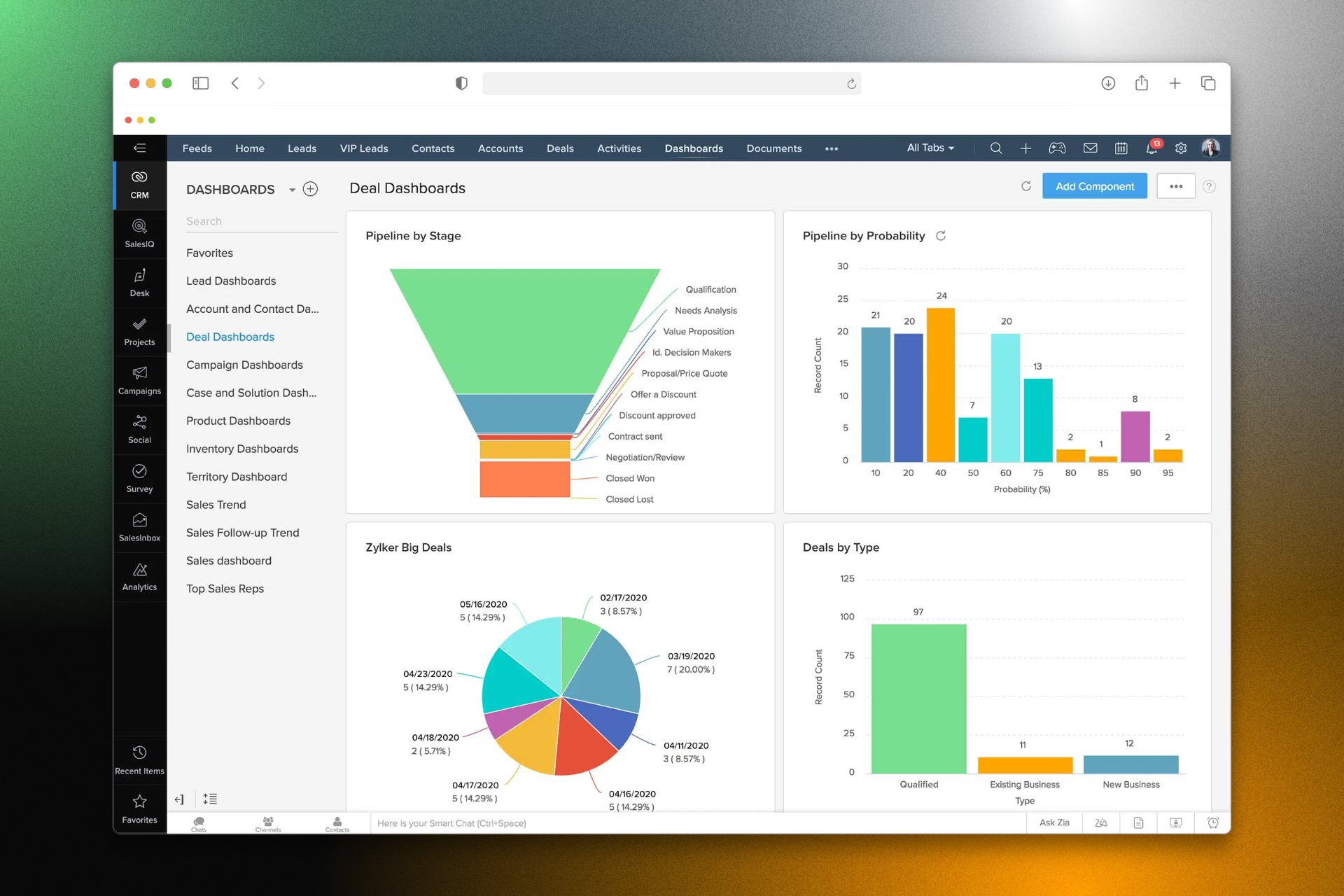Viewport: 1344px width, 896px height.
Task: Refresh the Pipeline by Probability chart
Action: coord(941,236)
